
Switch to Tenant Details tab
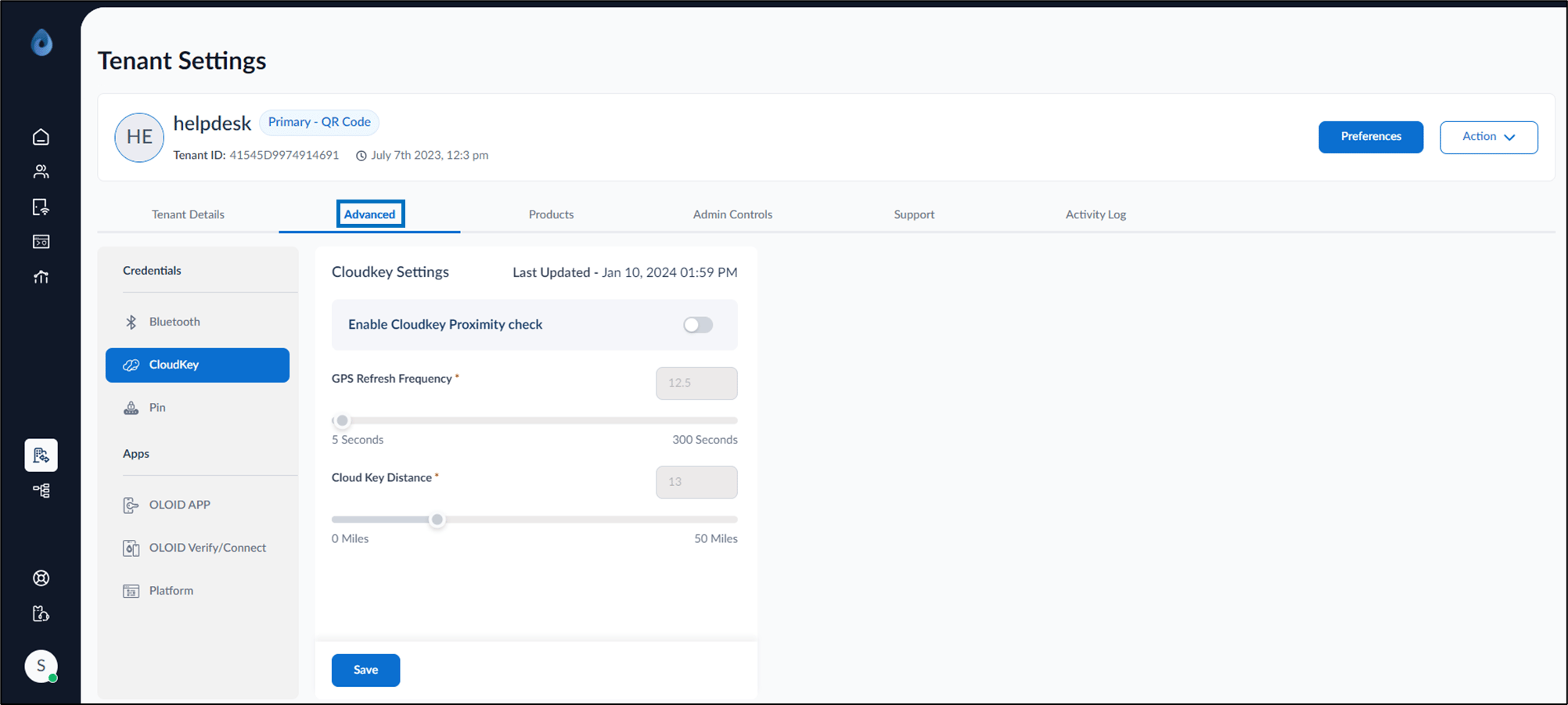(188, 214)
